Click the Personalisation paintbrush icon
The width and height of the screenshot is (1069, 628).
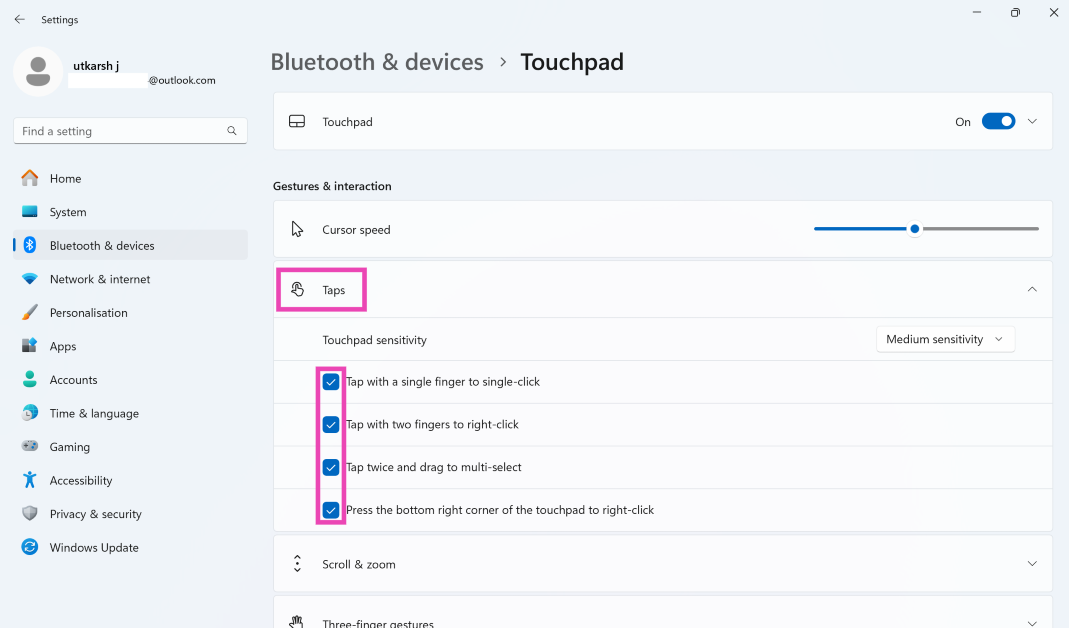click(30, 313)
